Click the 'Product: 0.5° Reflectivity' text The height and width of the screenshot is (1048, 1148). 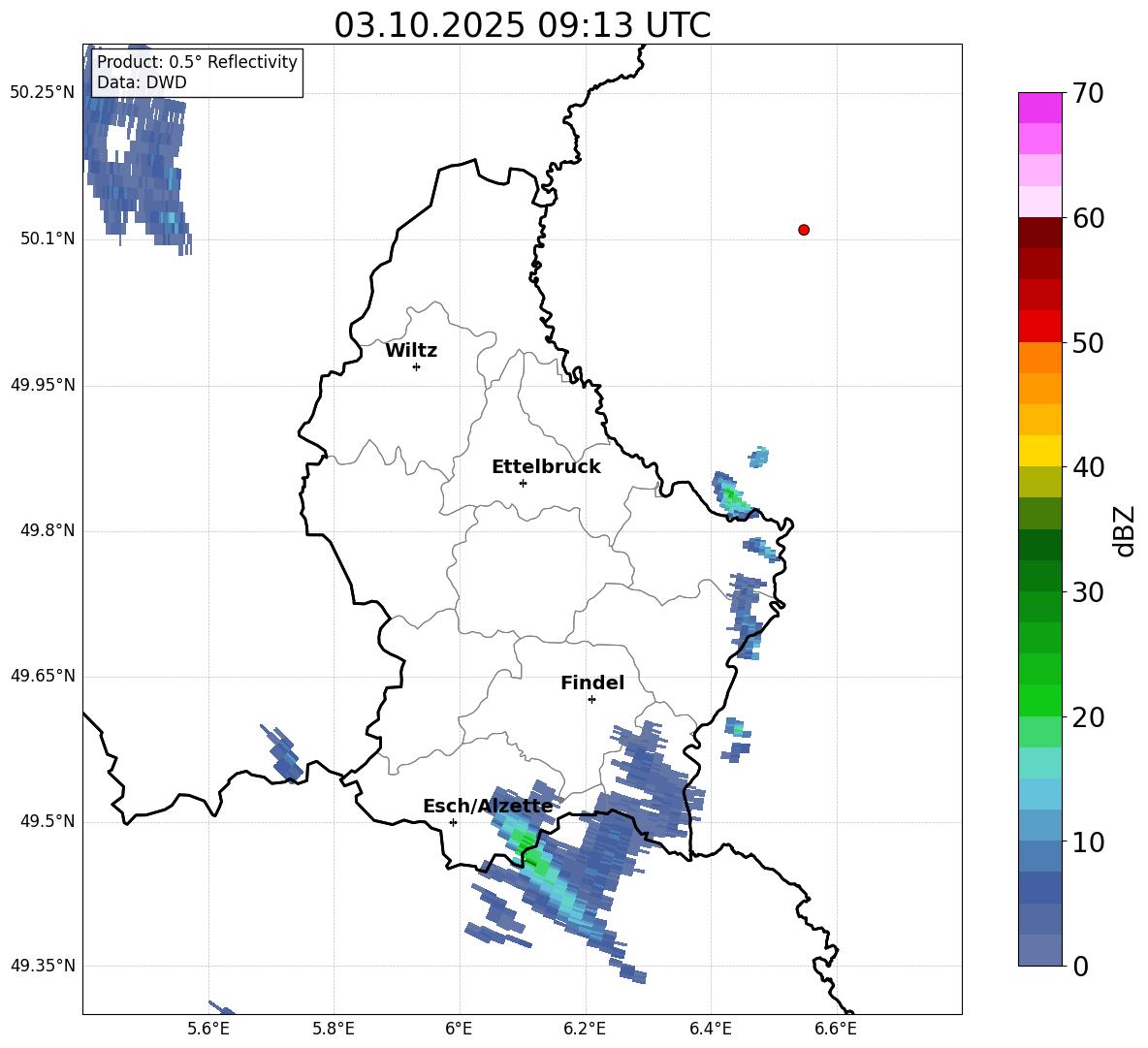(197, 61)
